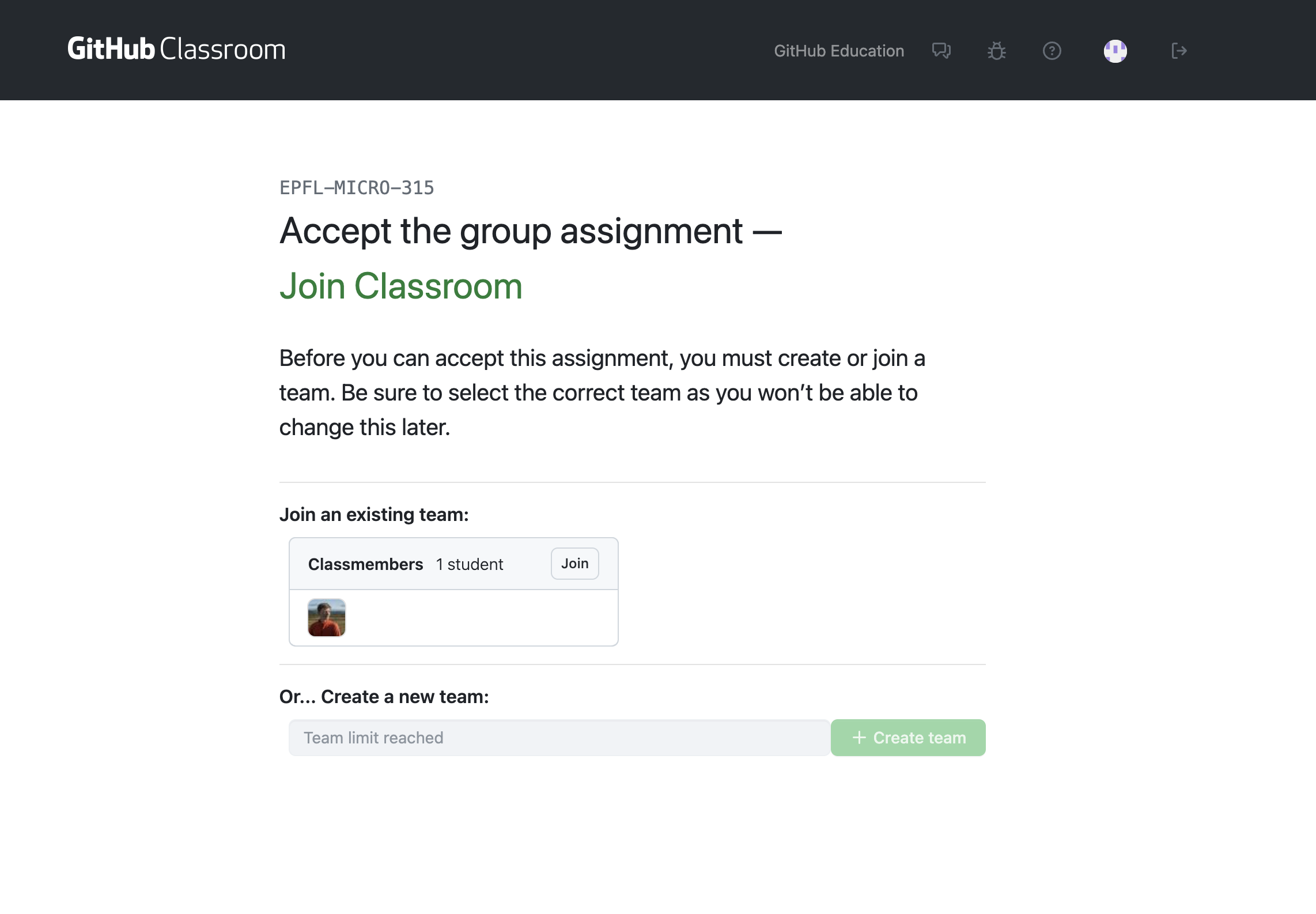The height and width of the screenshot is (914, 1316).
Task: Join the Classmembers team
Action: 574,564
